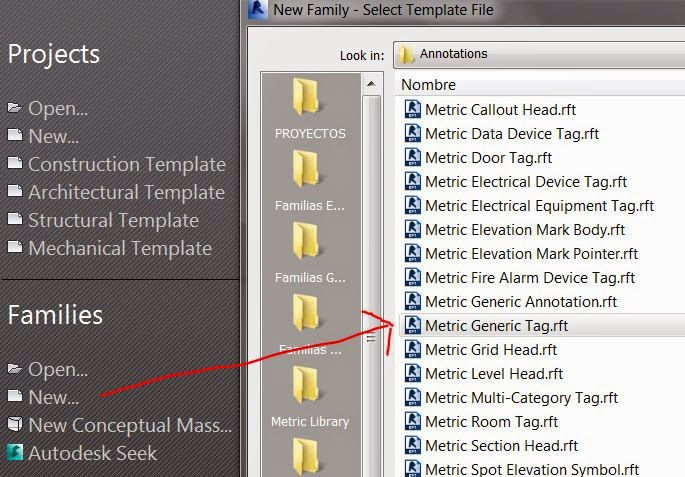Click the Metric Section Head.rft file icon
The image size is (685, 477).
point(412,446)
